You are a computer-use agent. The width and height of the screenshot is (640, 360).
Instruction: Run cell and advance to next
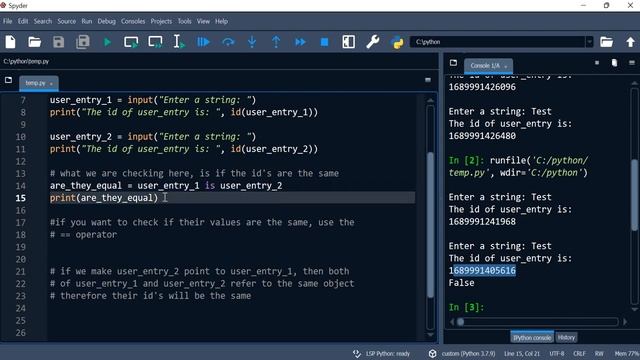click(x=155, y=42)
